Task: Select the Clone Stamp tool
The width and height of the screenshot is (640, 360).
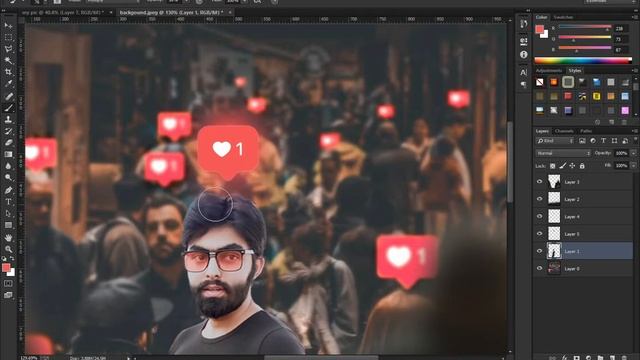Action: point(8,120)
